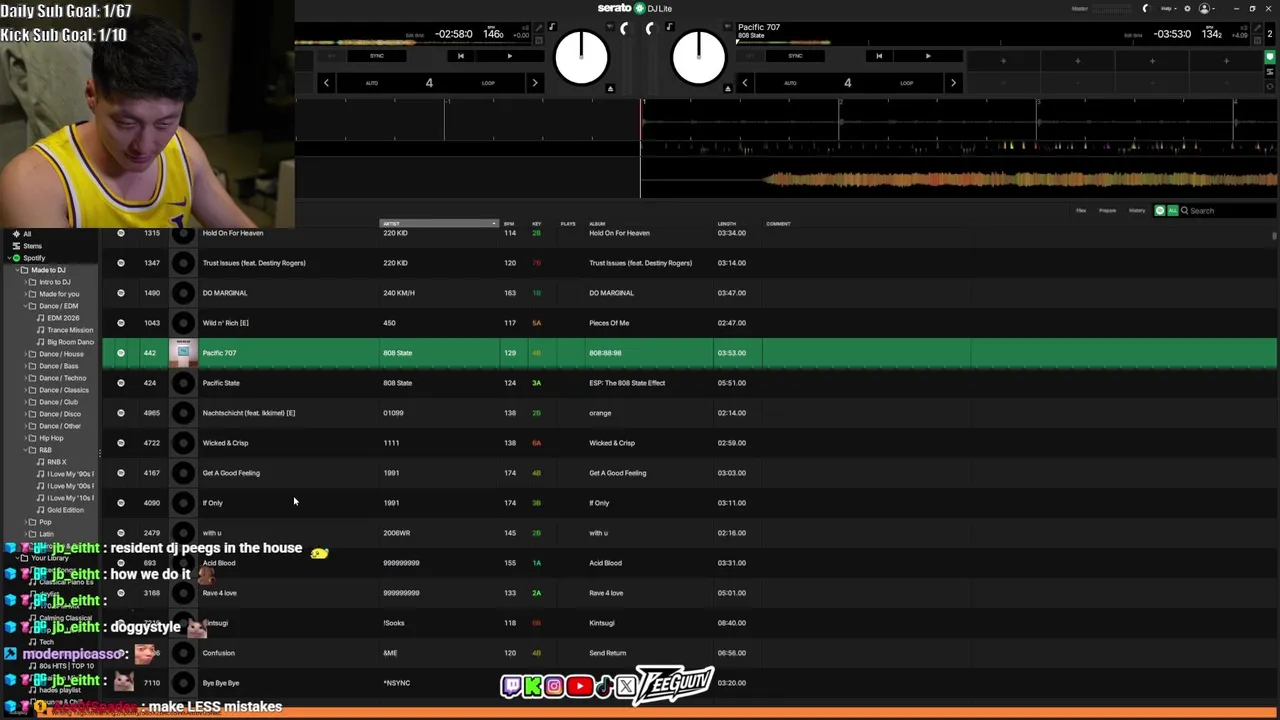The height and width of the screenshot is (720, 1280).
Task: Click Spotify icon on Wicked & Crisp row
Action: click(x=121, y=443)
